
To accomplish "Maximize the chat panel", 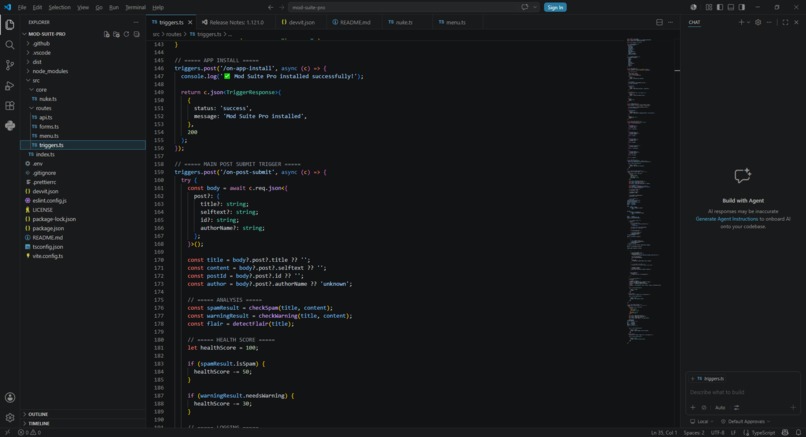I will click(785, 22).
